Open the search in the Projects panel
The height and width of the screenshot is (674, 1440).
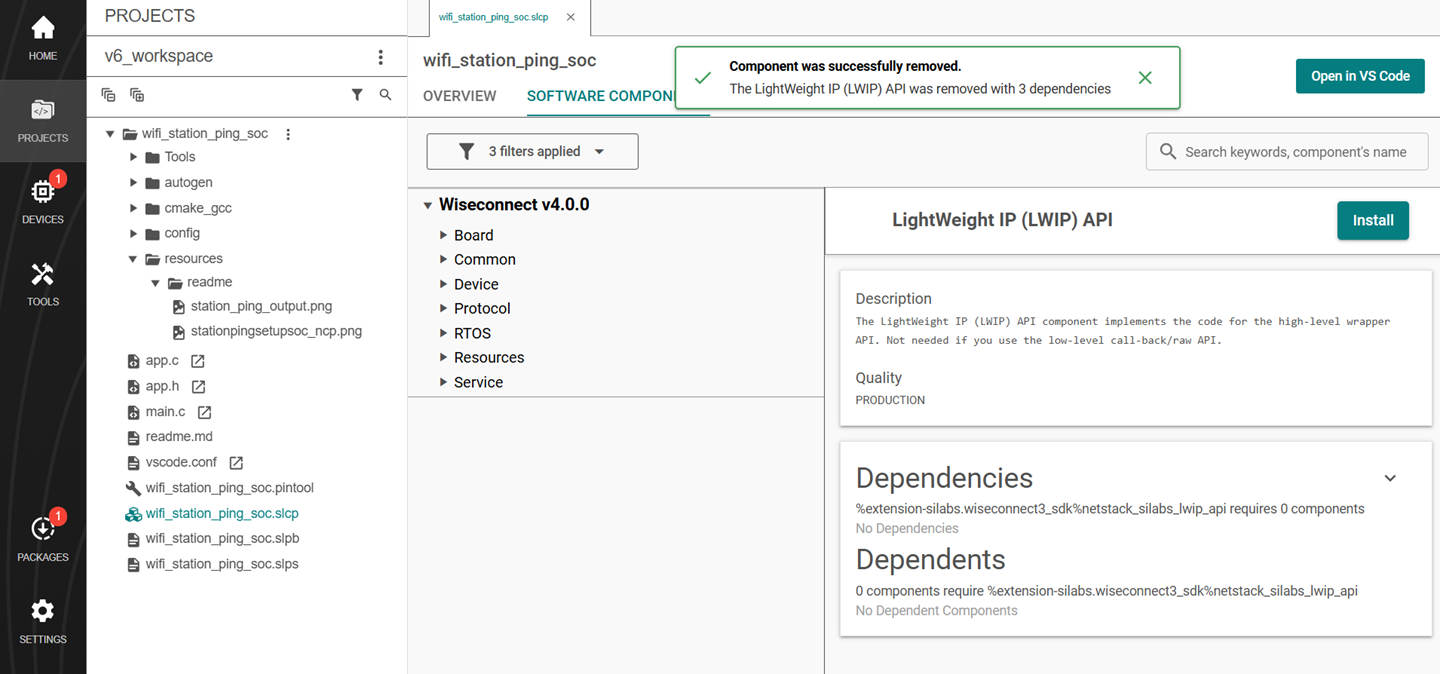[385, 94]
